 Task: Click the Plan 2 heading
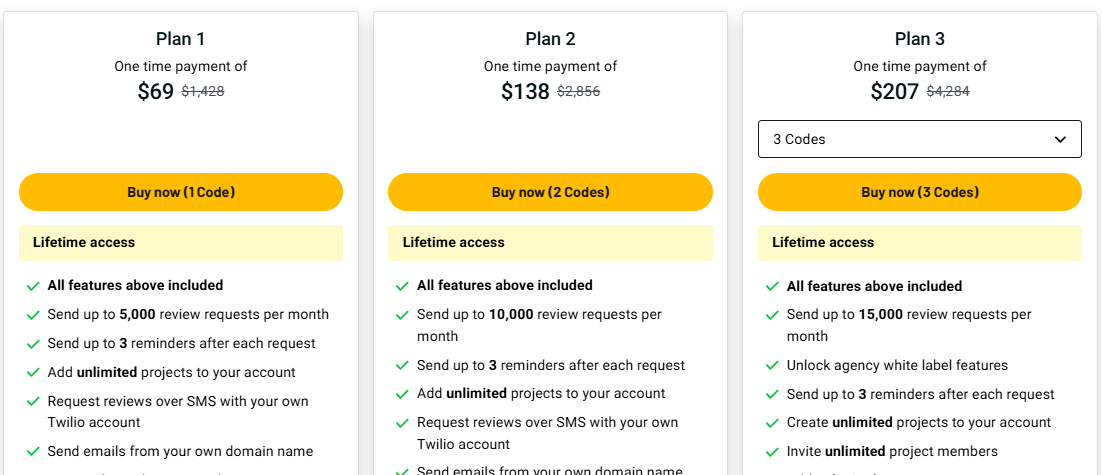(x=550, y=39)
